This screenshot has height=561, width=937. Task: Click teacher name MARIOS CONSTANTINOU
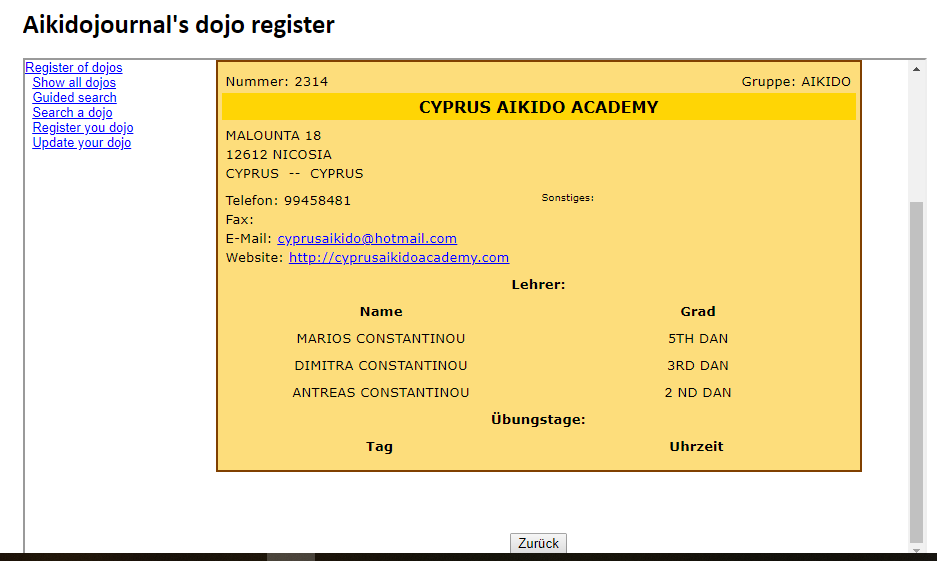point(381,339)
